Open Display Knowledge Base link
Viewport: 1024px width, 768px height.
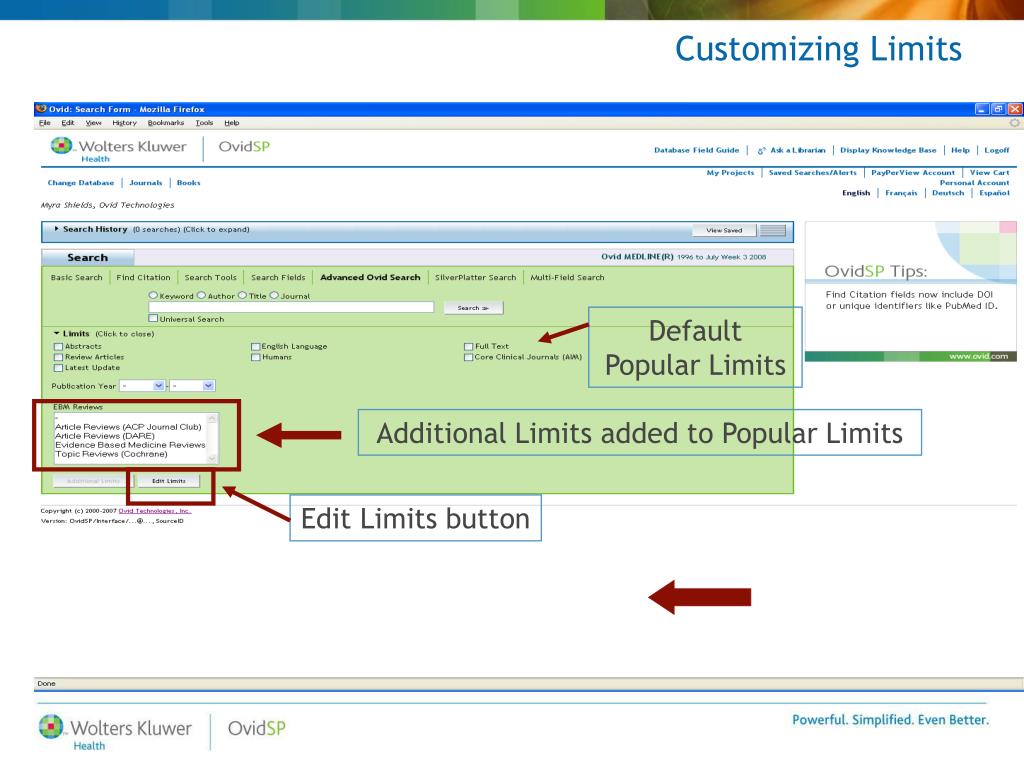pos(888,150)
